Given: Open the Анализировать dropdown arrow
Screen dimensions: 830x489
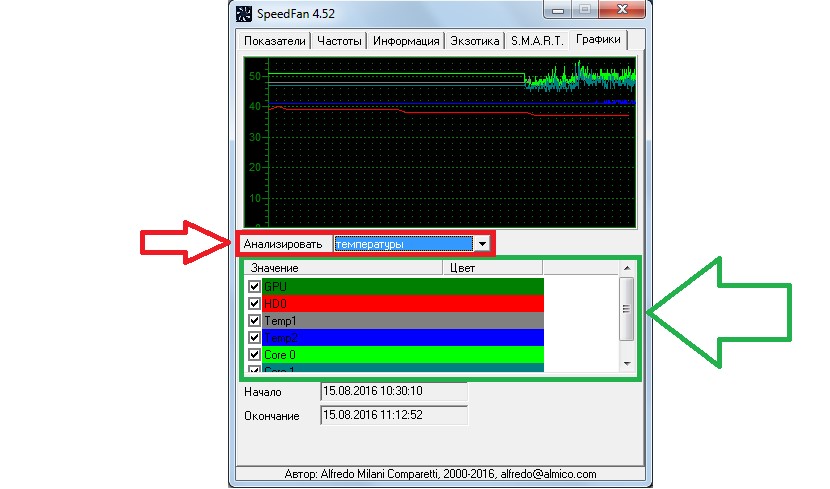Looking at the screenshot, I should click(x=482, y=244).
